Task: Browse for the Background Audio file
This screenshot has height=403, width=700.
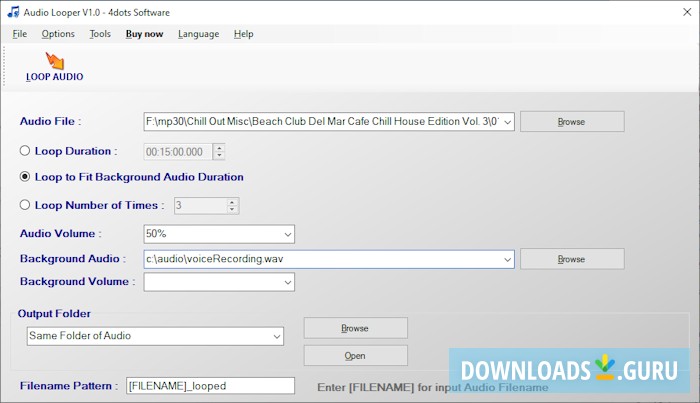Action: pyautogui.click(x=572, y=259)
